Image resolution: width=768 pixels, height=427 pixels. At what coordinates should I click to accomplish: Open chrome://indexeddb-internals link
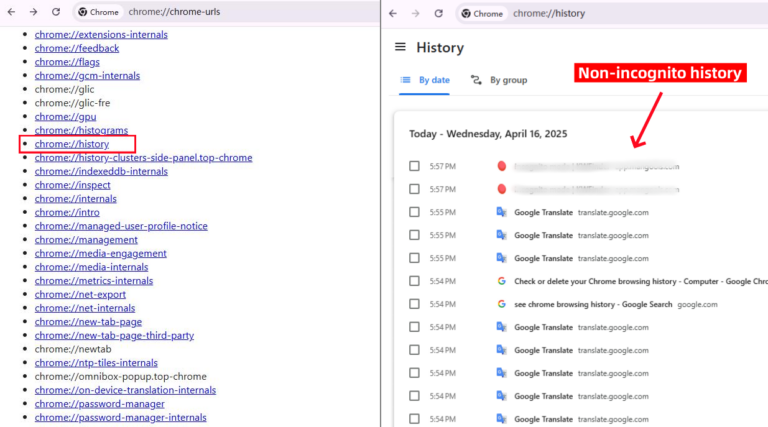[101, 171]
